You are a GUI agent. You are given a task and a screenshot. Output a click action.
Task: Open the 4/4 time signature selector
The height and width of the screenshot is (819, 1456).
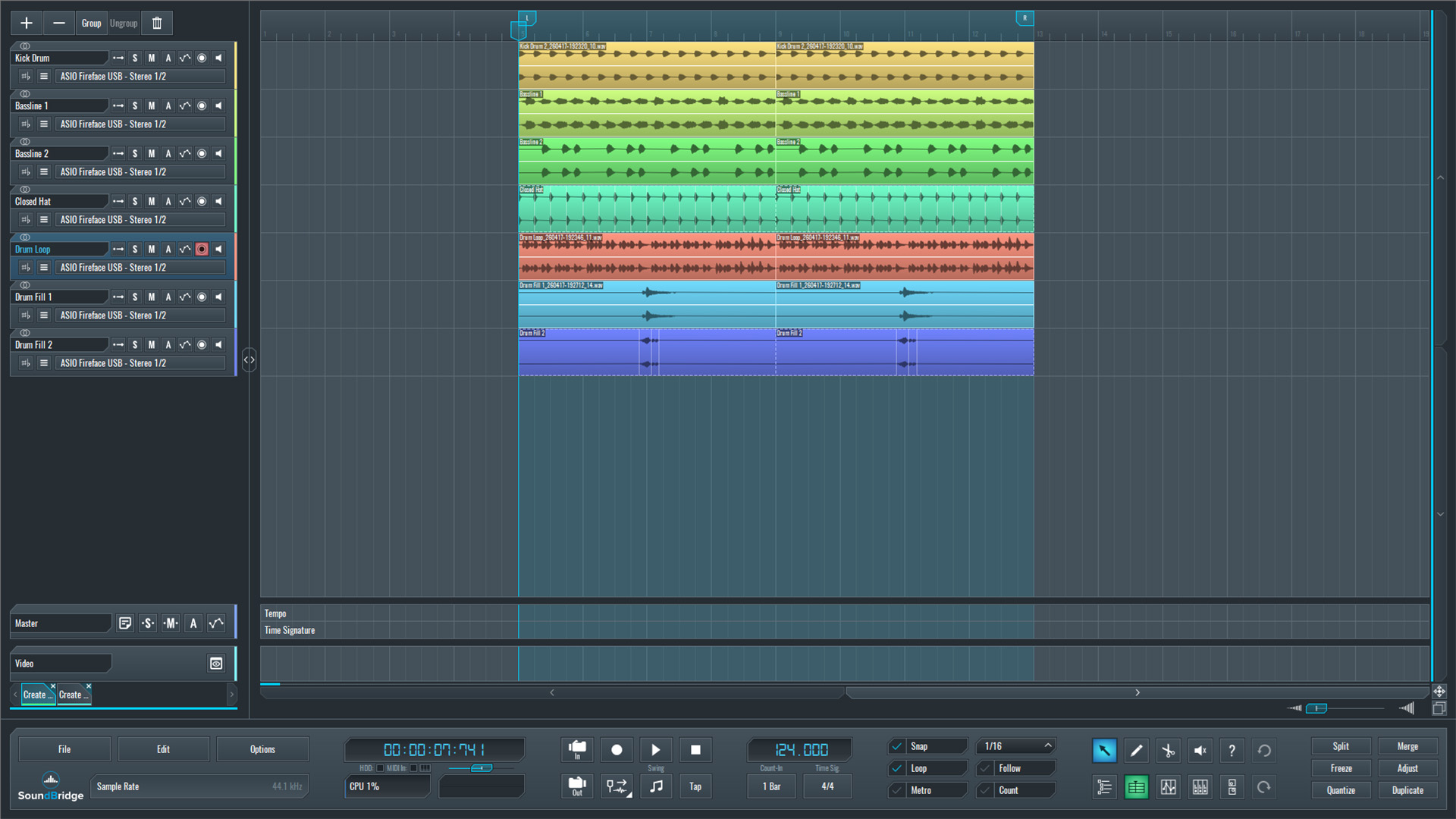pos(827,786)
